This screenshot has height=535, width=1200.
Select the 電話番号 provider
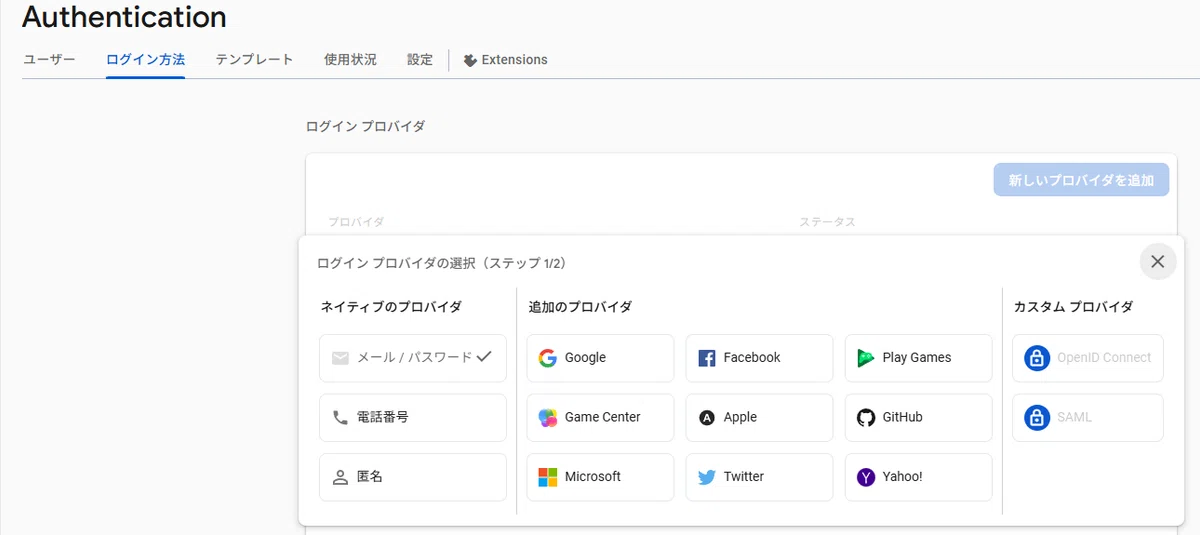pos(413,418)
